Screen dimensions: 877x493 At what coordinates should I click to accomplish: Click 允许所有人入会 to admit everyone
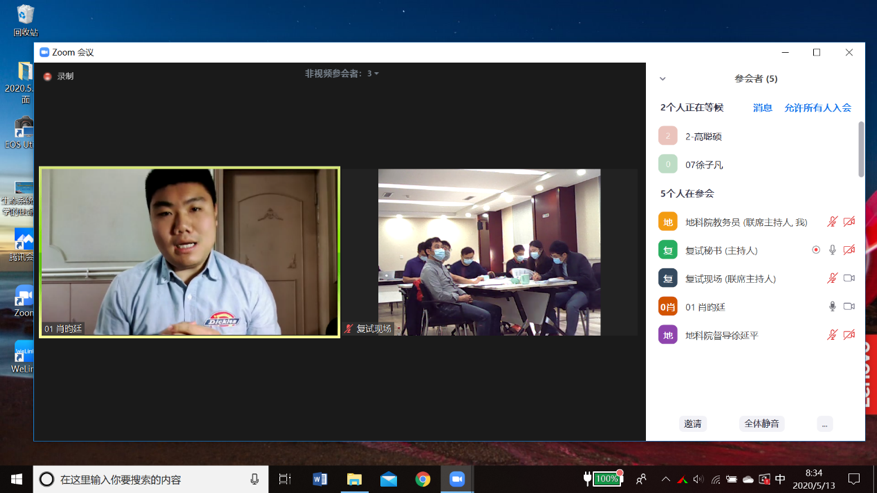[x=817, y=108]
